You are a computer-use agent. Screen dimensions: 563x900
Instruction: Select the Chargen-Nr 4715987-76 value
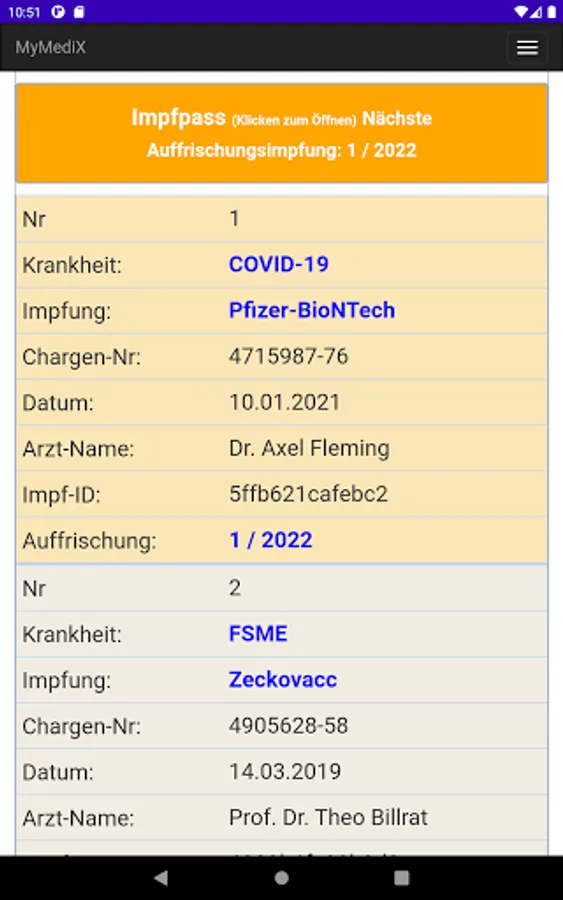[x=289, y=356]
